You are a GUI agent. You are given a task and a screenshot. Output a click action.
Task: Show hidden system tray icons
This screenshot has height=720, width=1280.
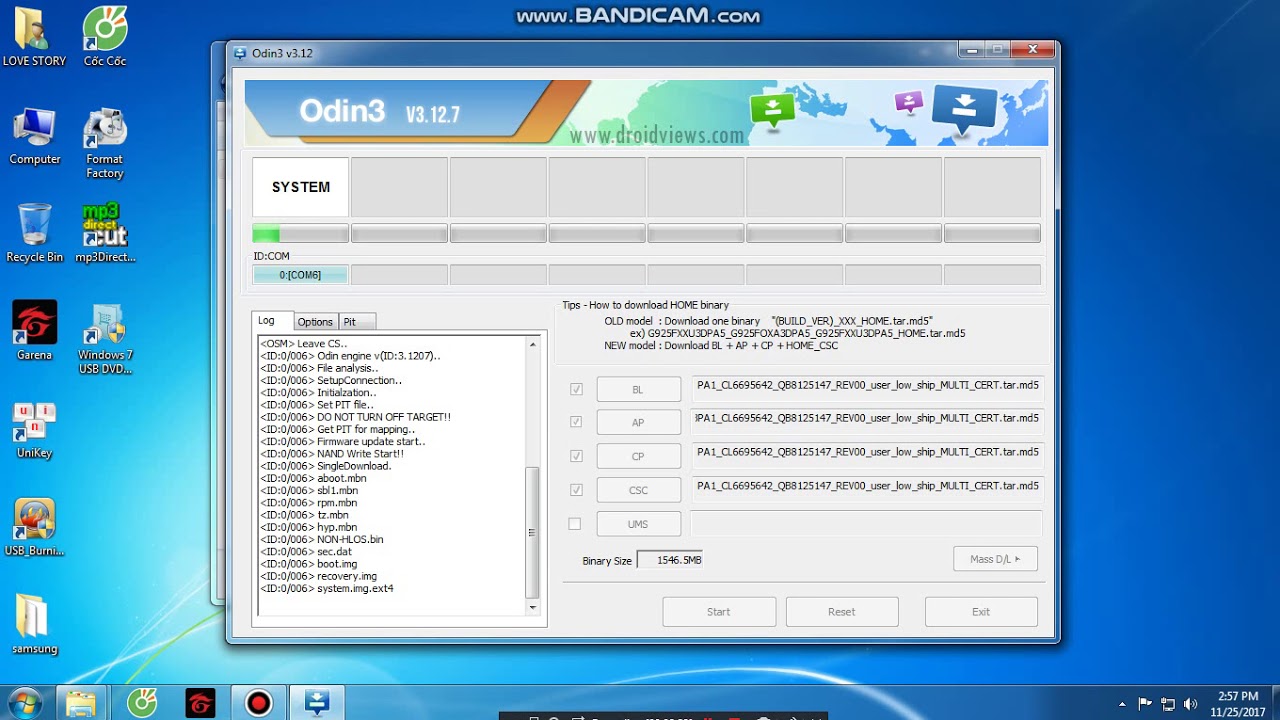pyautogui.click(x=1122, y=704)
